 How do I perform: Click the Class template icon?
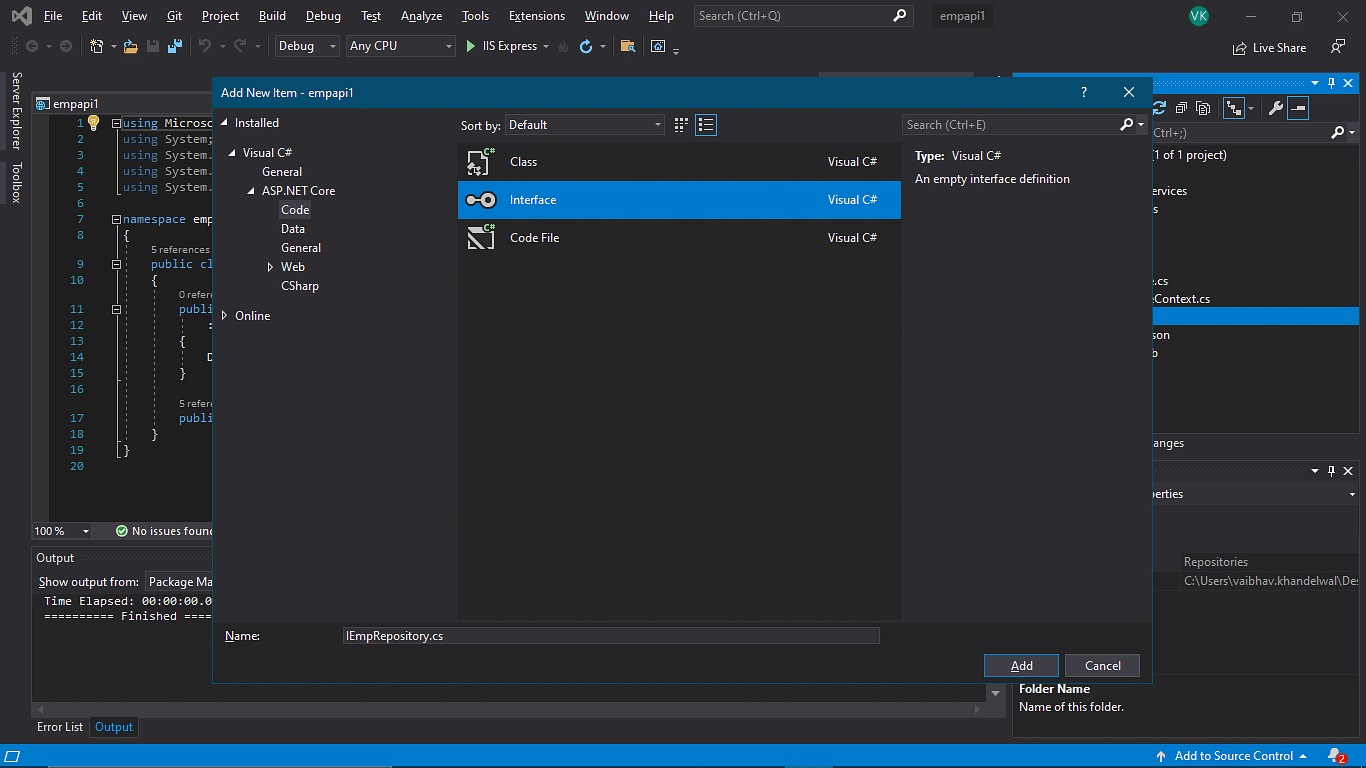click(481, 162)
